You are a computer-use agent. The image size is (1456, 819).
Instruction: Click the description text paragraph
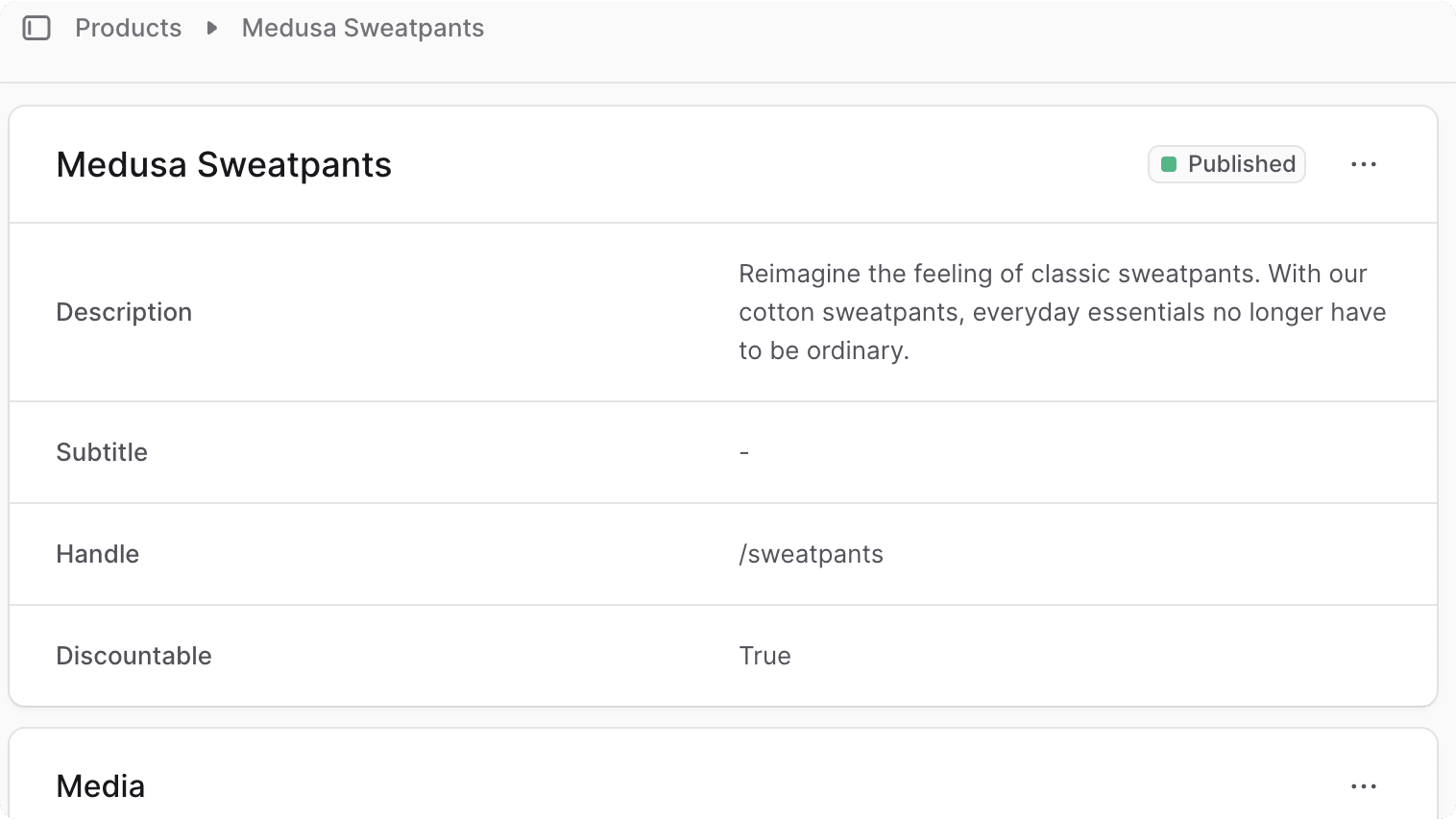pyautogui.click(x=1061, y=312)
